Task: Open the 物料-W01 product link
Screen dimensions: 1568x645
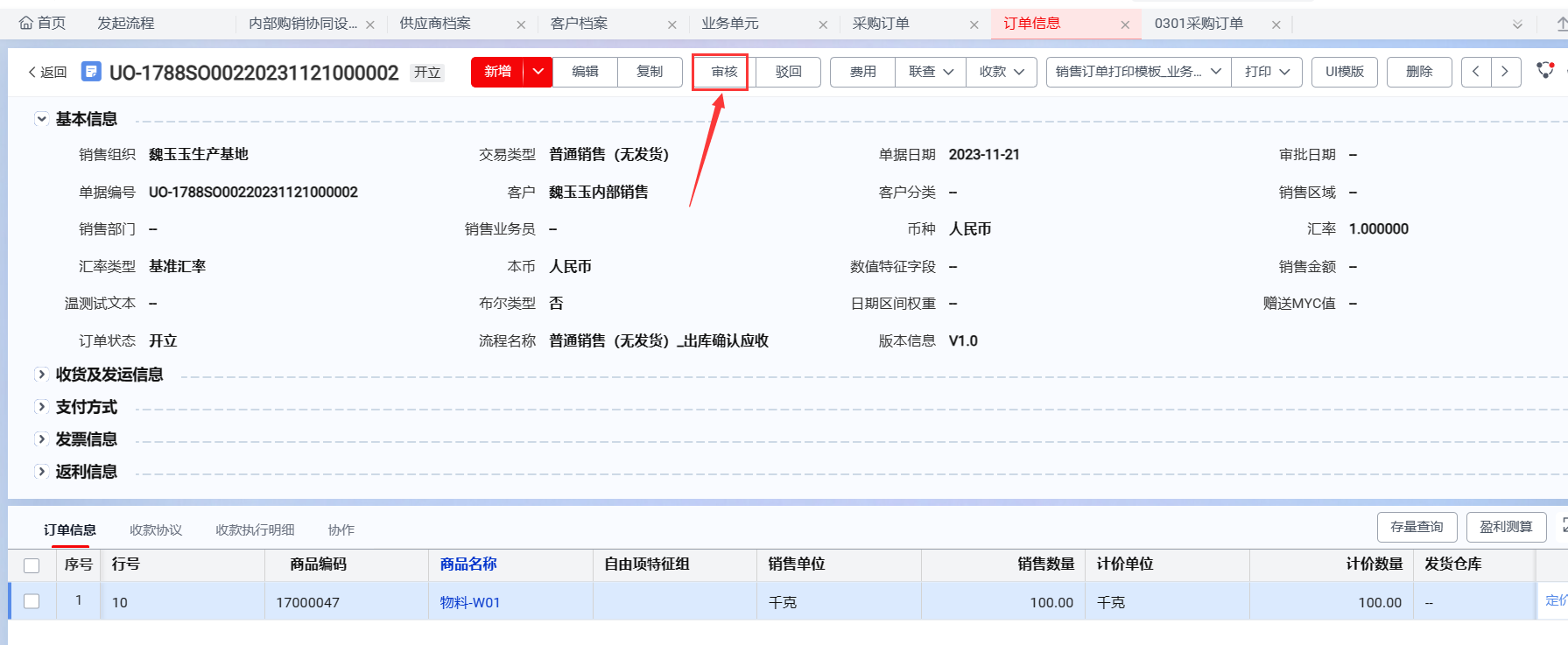Action: point(469,602)
